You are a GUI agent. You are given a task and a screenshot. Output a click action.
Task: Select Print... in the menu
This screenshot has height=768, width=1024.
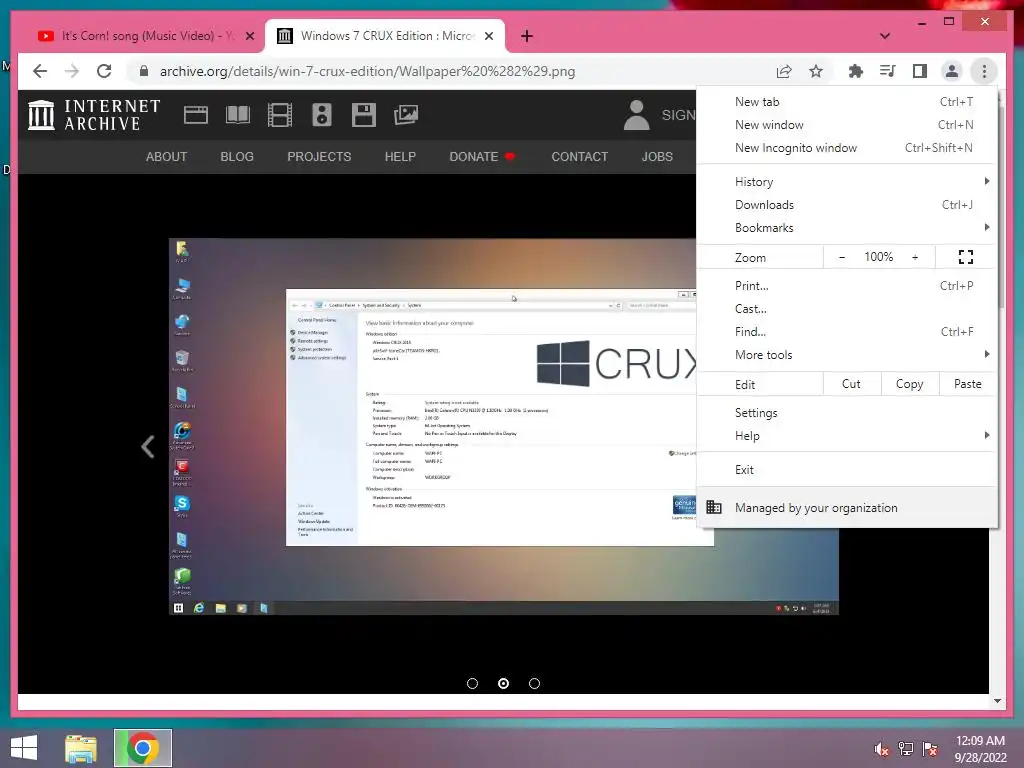tap(847, 285)
